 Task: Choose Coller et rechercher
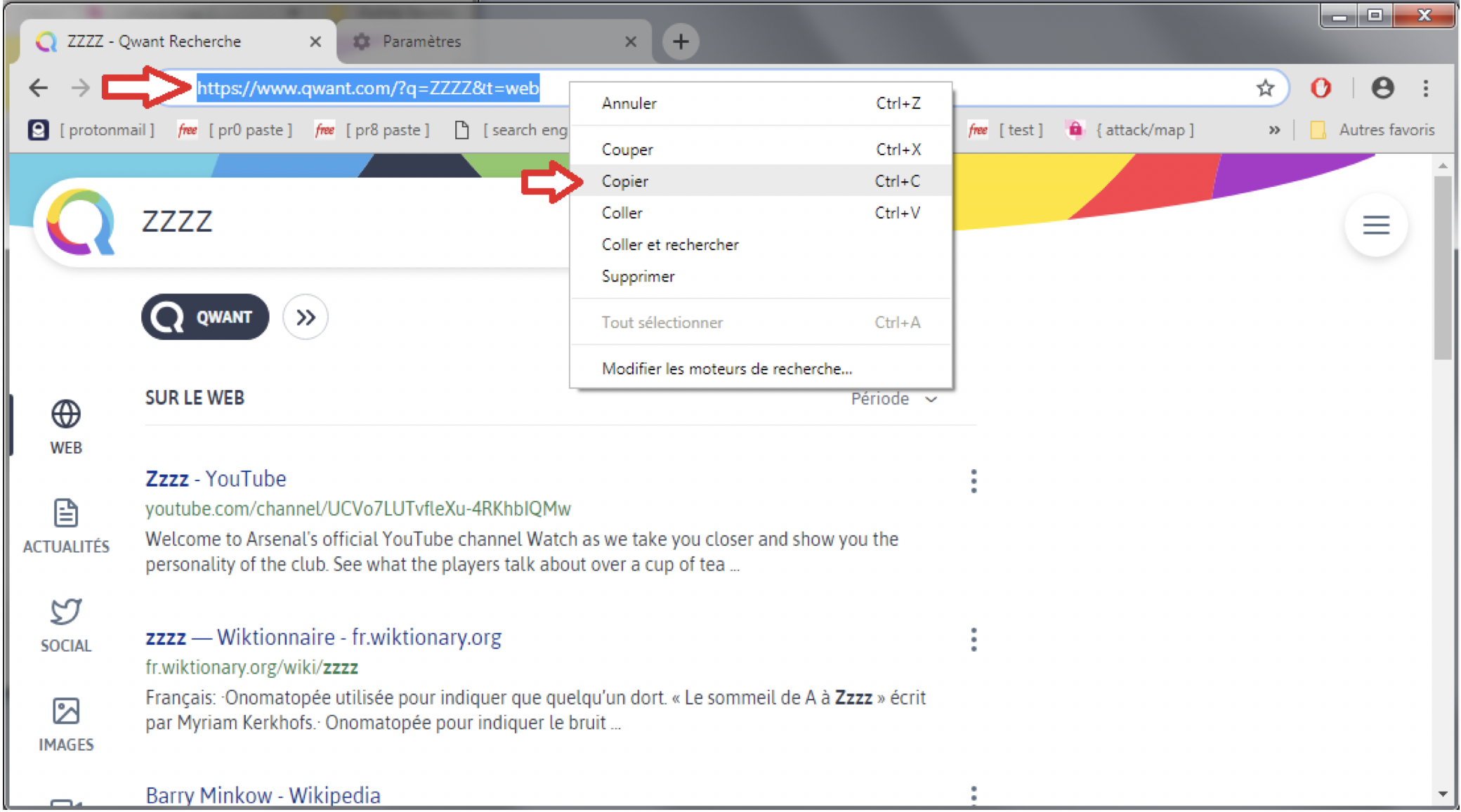click(x=761, y=244)
